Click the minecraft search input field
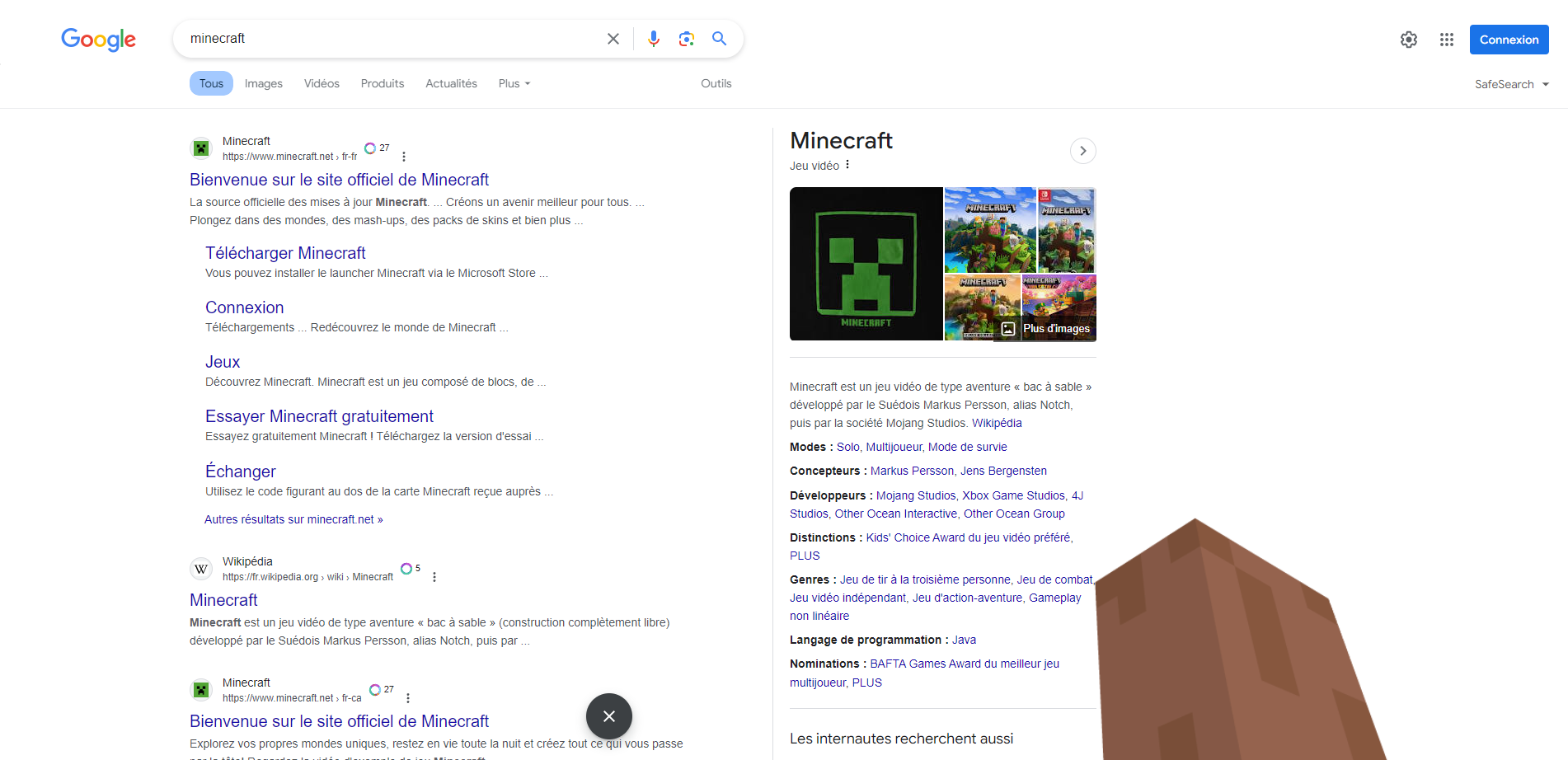Viewport: 1568px width, 760px height. coord(392,39)
